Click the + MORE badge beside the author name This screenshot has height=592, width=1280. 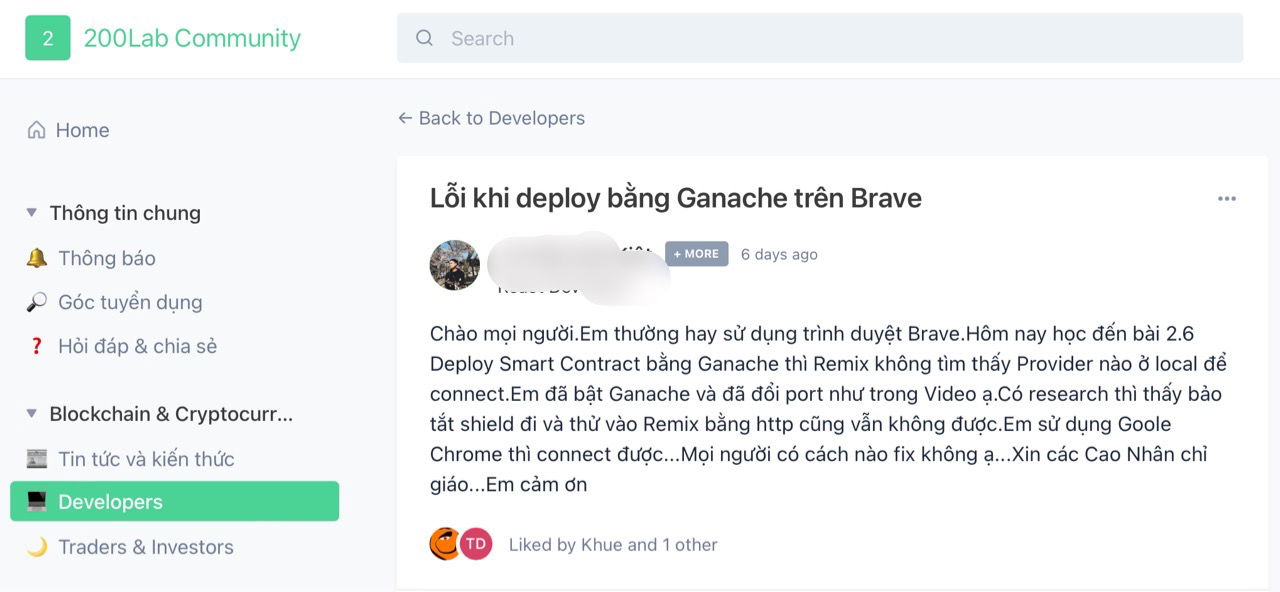point(696,254)
